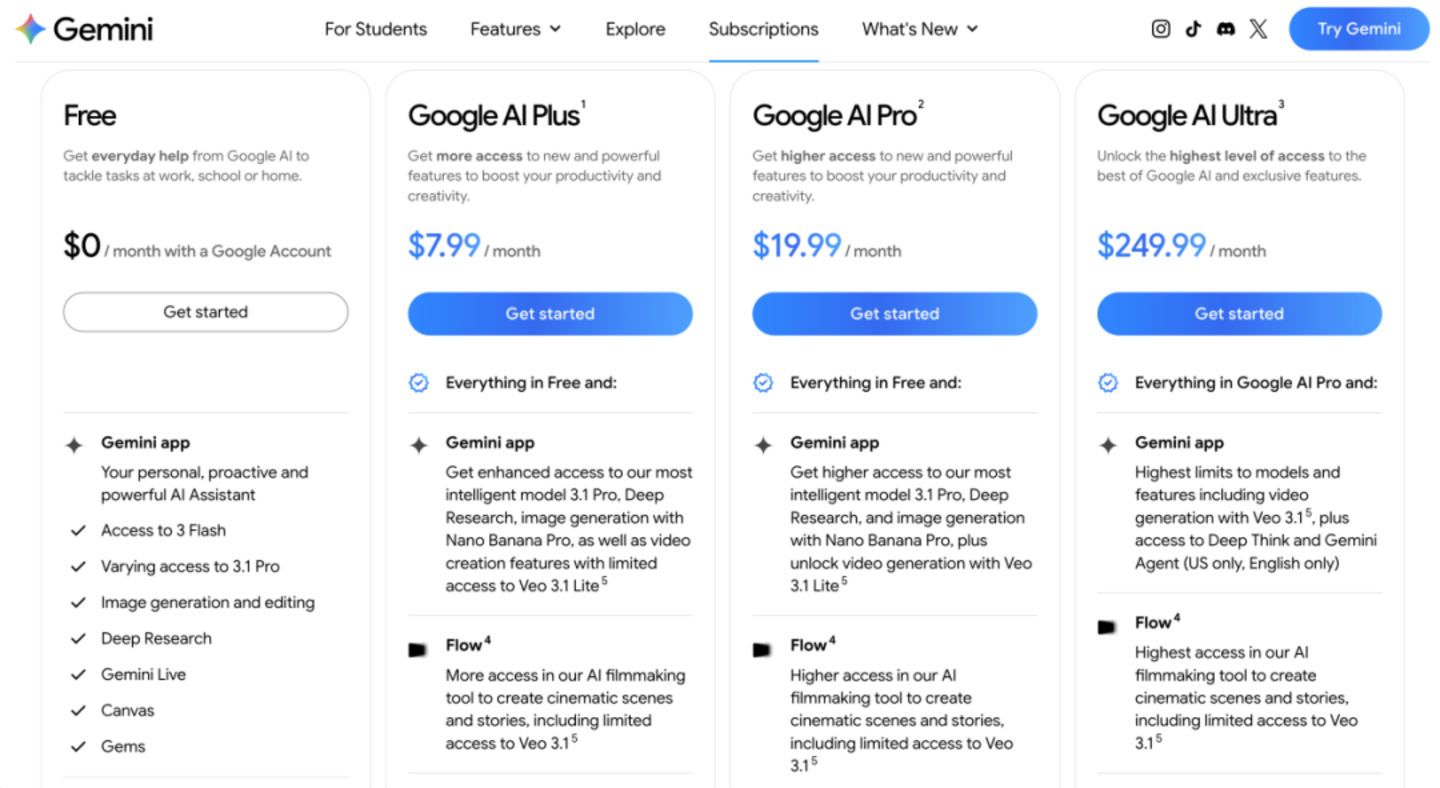Go to the Explore nav item
The image size is (1440, 788).
635,29
